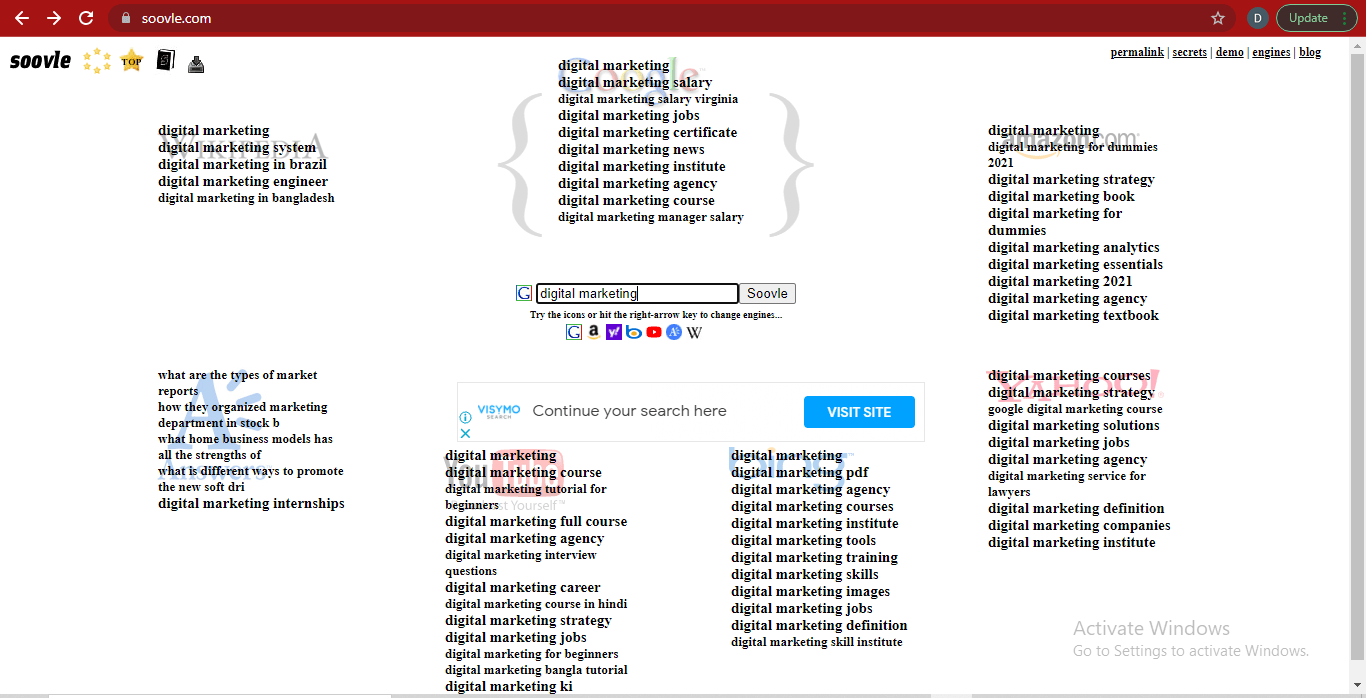Click the Soovle search button

(x=767, y=293)
